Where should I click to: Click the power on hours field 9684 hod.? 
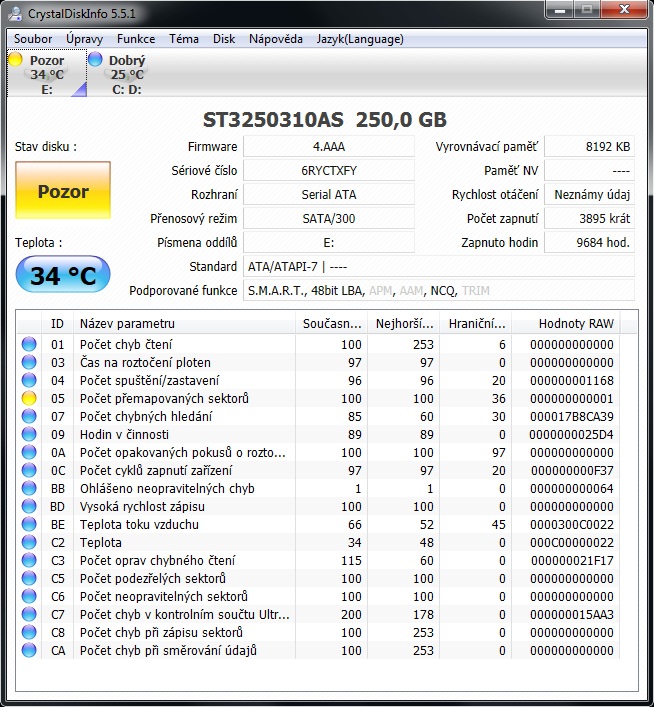pos(590,243)
